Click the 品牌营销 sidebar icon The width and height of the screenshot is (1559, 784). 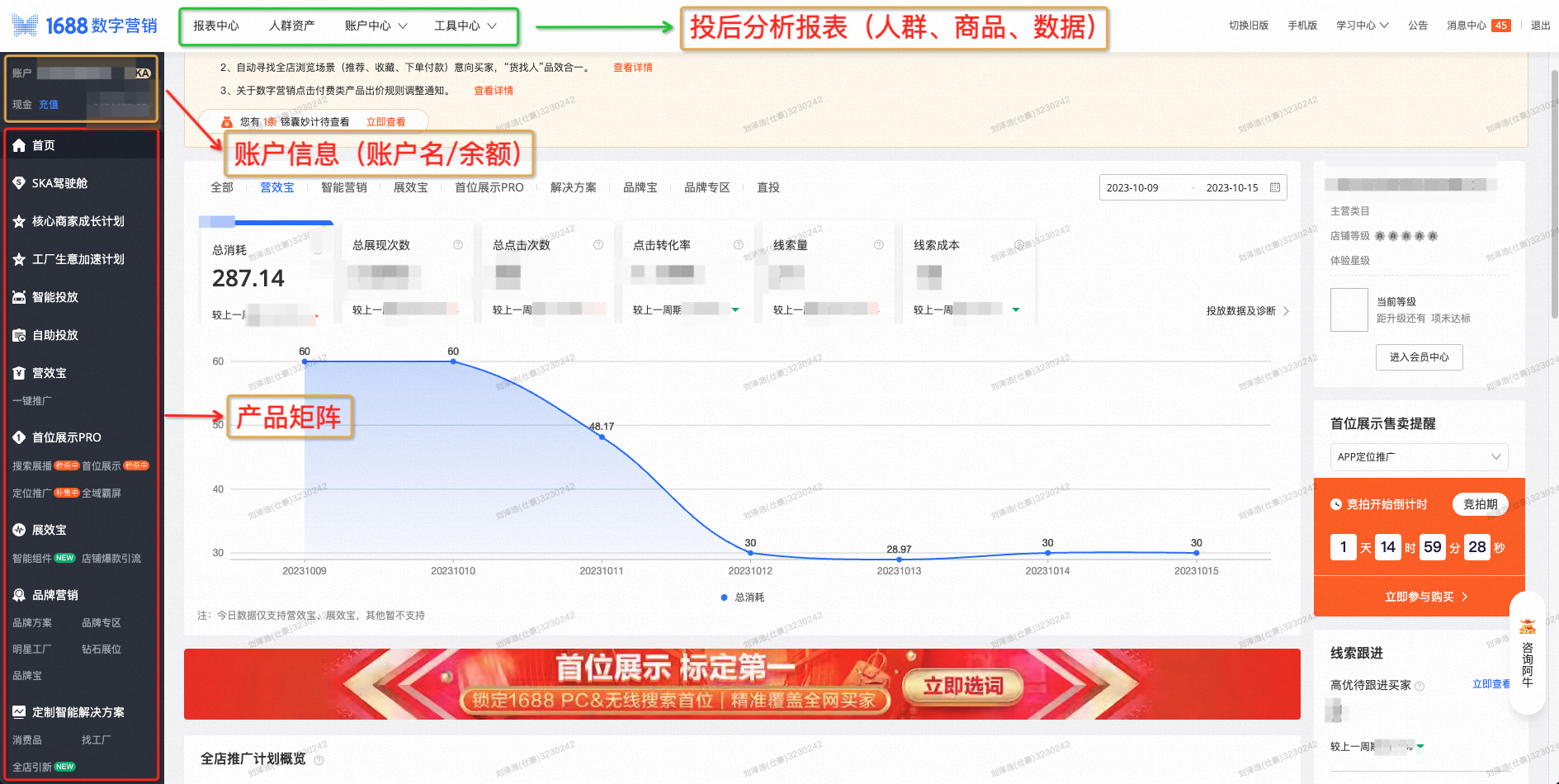point(19,595)
